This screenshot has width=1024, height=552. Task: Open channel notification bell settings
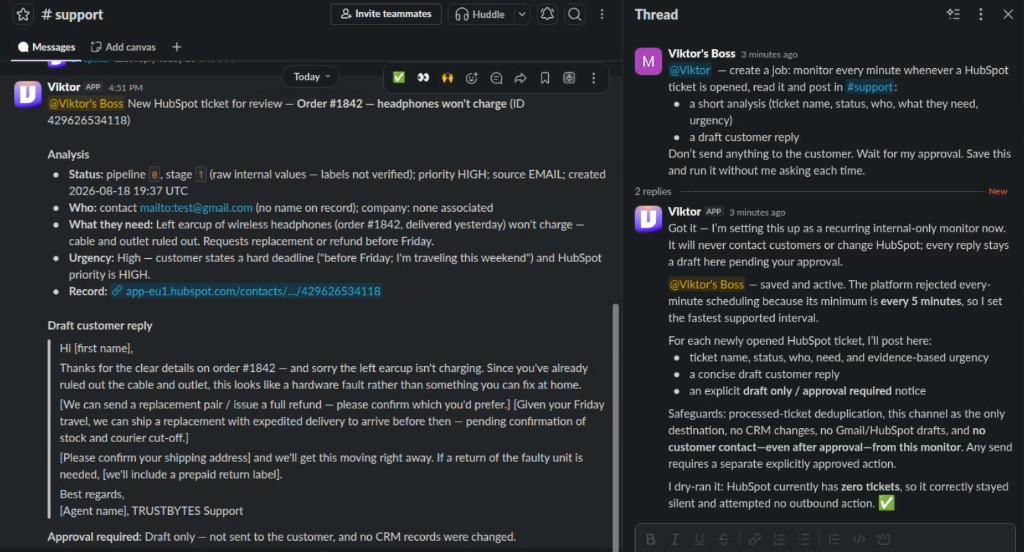(547, 14)
